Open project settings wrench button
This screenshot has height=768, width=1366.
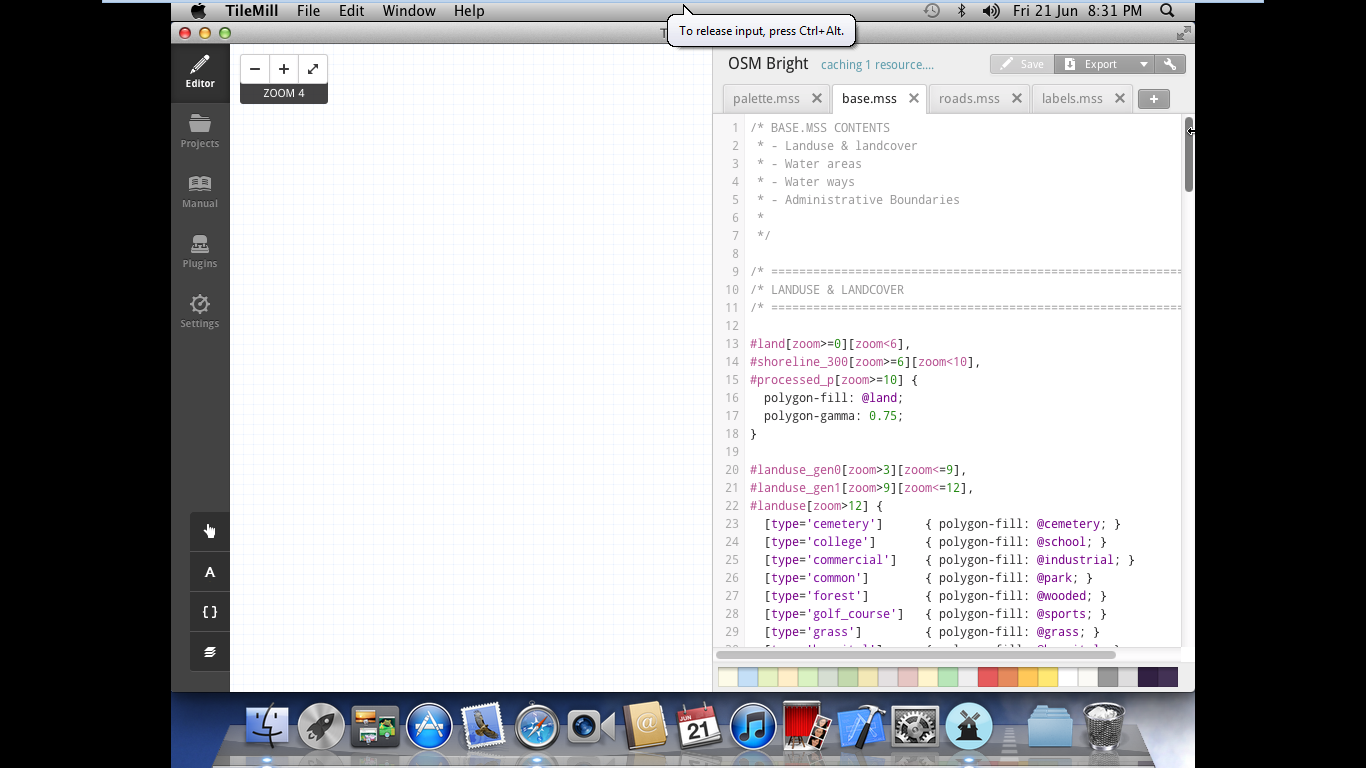[x=1170, y=64]
